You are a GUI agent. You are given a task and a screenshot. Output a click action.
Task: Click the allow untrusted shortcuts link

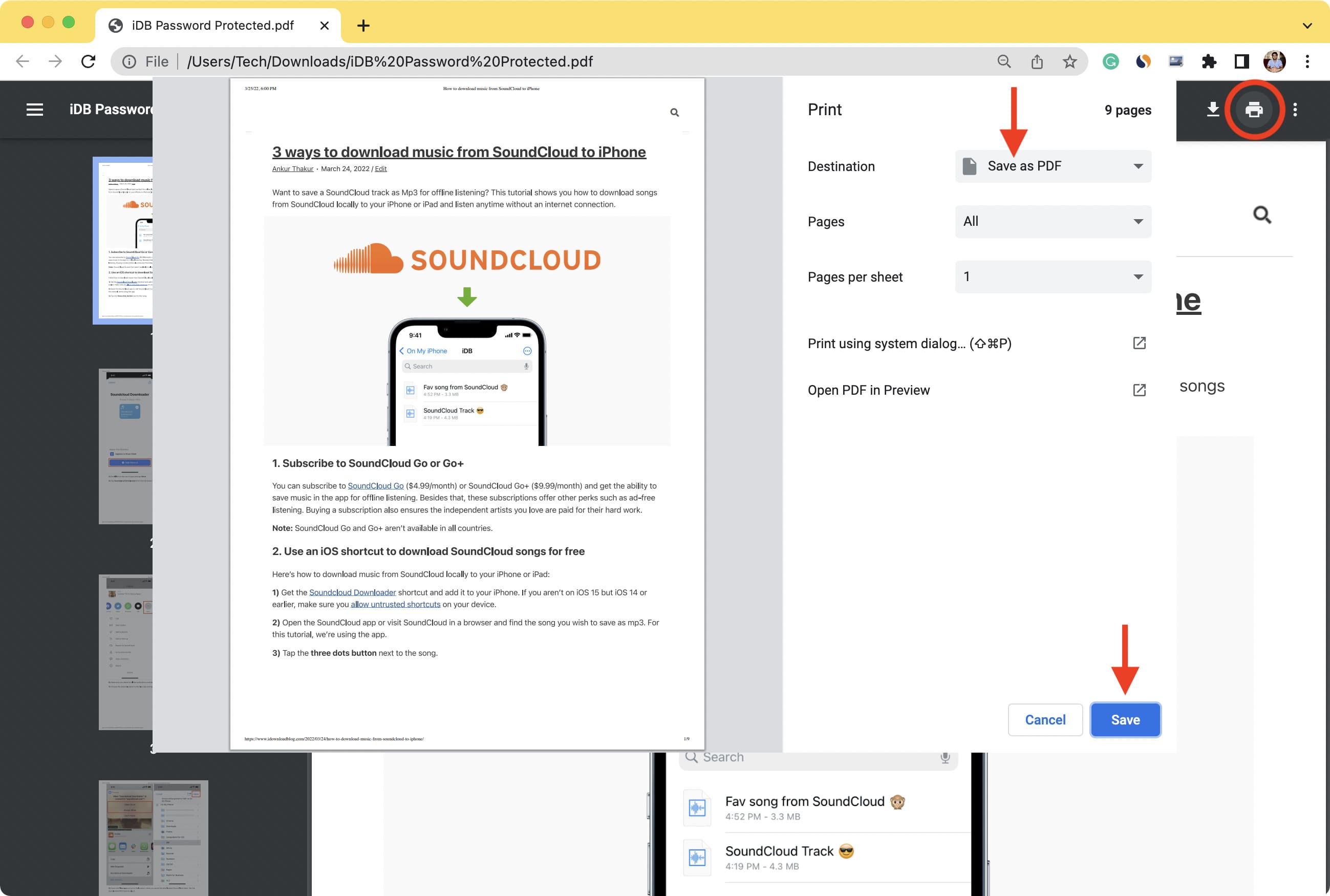(395, 605)
